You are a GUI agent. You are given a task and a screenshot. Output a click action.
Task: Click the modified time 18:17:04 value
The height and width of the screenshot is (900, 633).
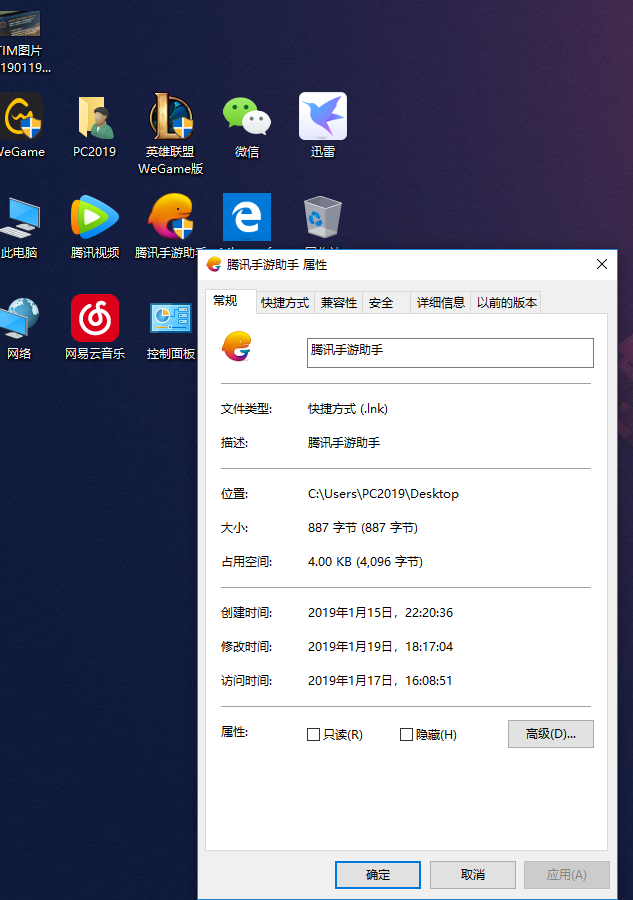pos(380,646)
